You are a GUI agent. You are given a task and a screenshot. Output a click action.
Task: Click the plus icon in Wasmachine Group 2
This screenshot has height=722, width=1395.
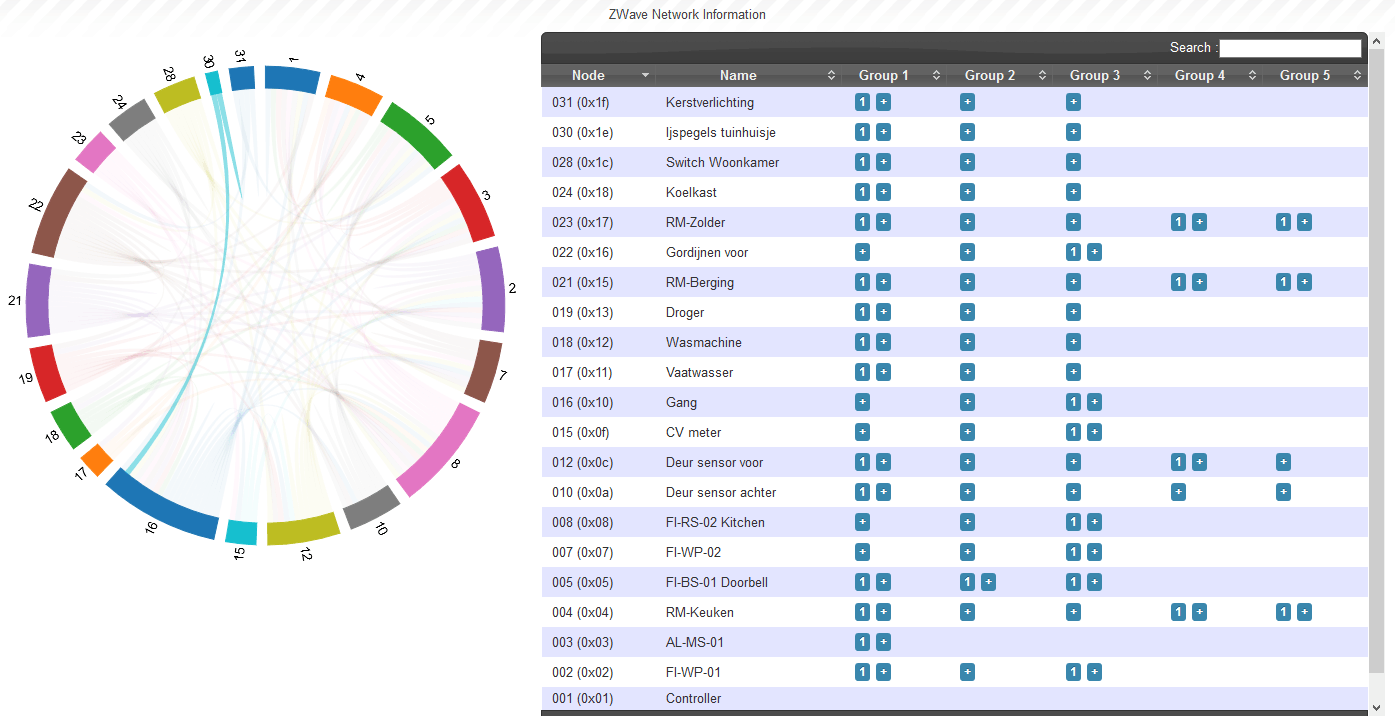click(x=967, y=342)
